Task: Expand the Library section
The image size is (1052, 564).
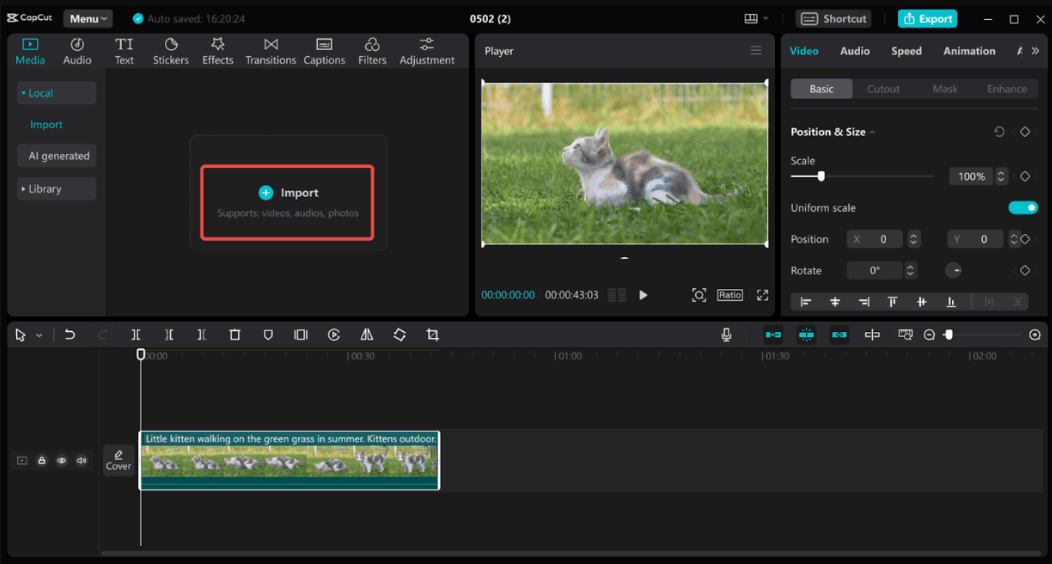Action: [x=56, y=189]
